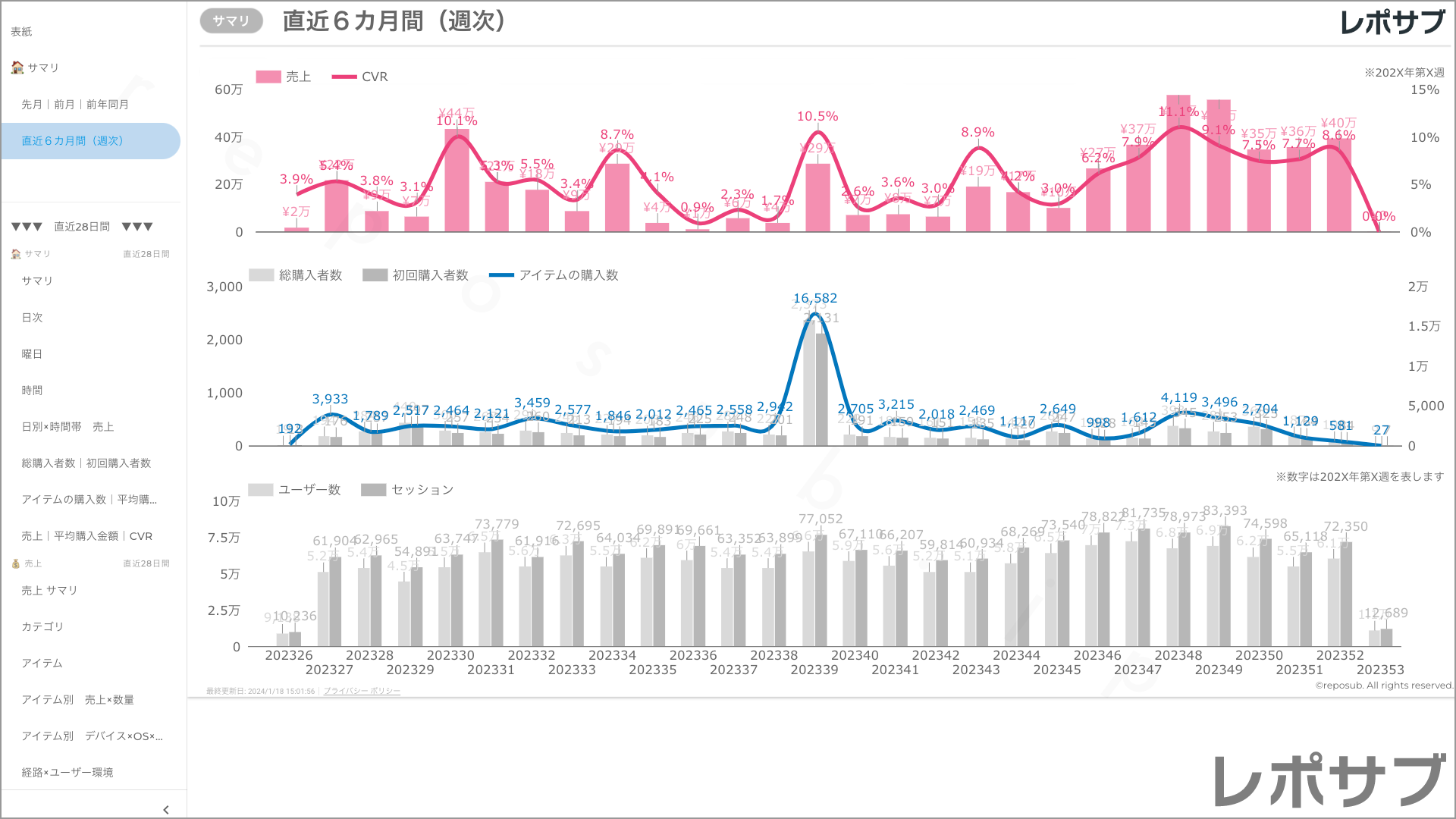1456x819 pixels.
Task: Click the pink 売上 legend swatch
Action: 268,77
